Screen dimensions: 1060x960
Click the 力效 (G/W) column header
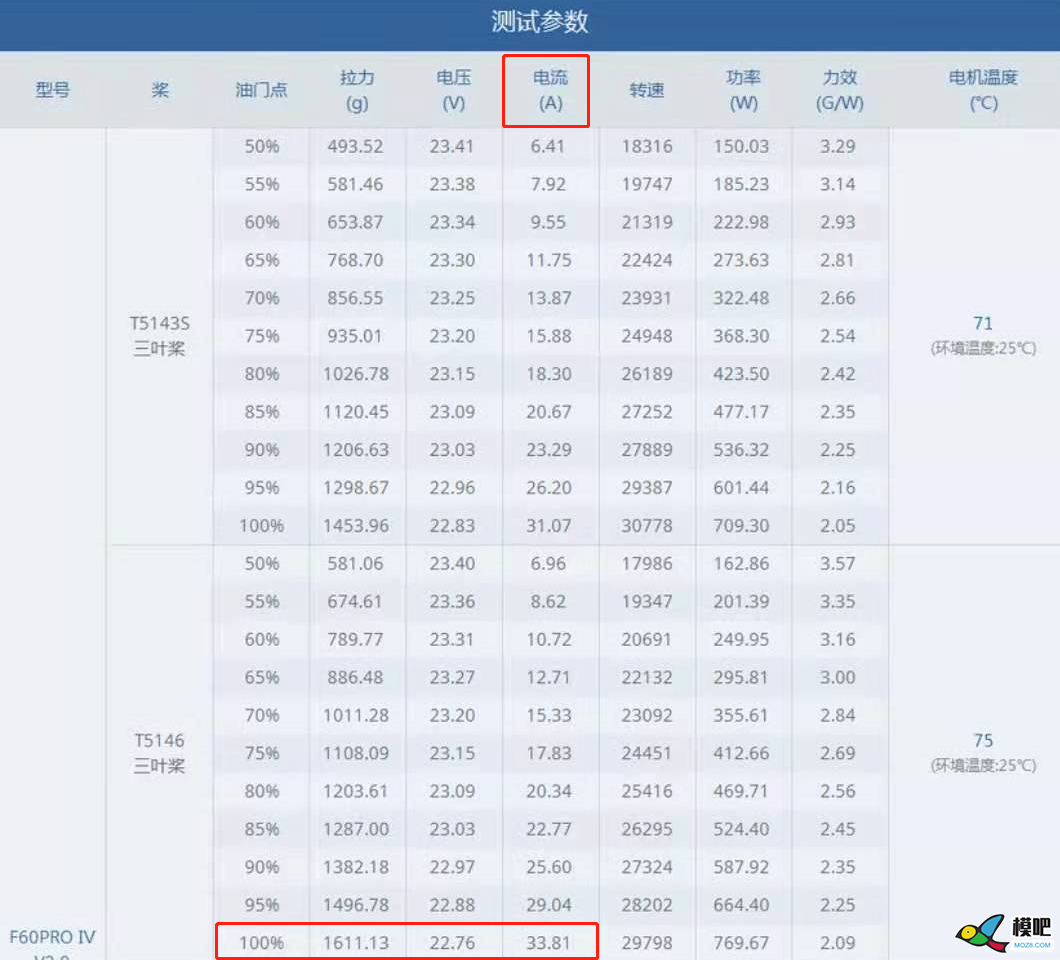click(x=840, y=90)
